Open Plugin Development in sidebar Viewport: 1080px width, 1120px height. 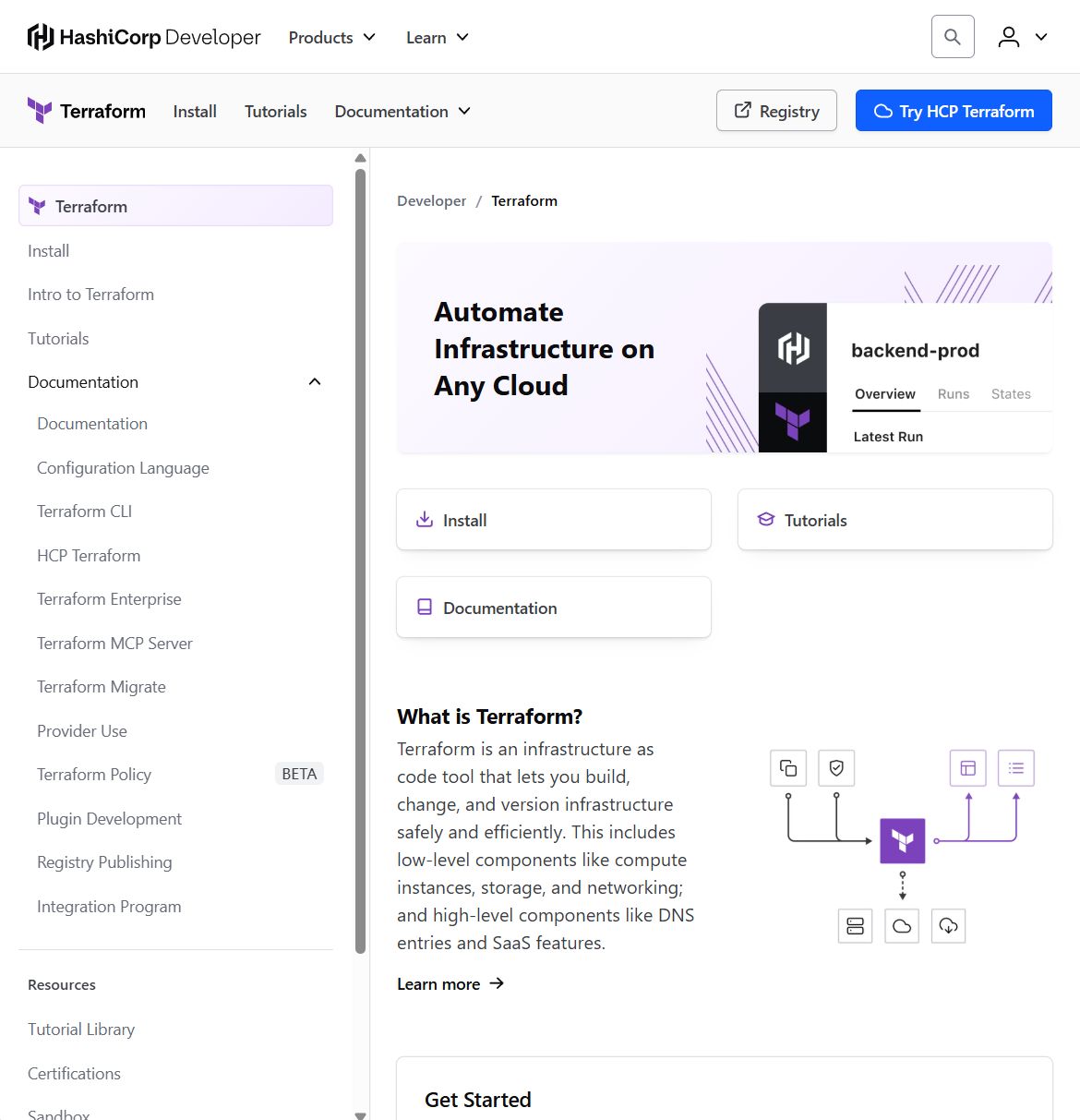tap(109, 819)
